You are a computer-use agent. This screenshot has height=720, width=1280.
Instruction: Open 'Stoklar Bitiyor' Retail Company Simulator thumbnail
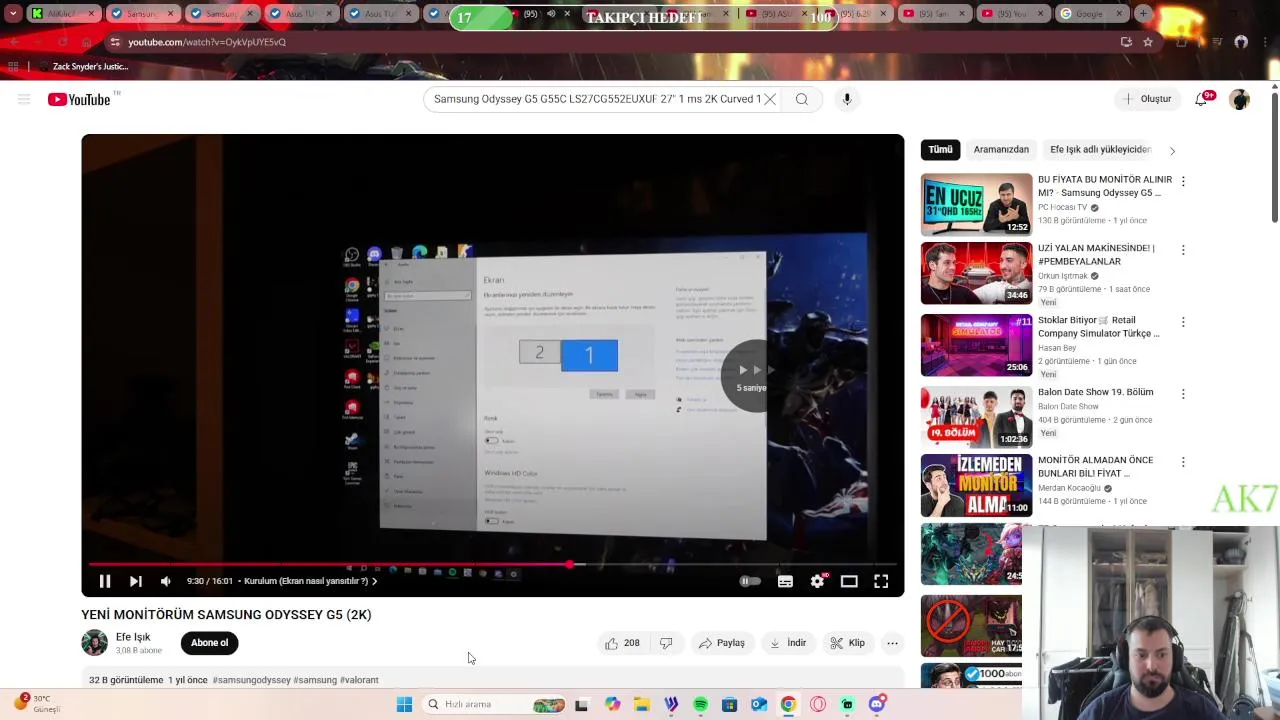pyautogui.click(x=976, y=345)
